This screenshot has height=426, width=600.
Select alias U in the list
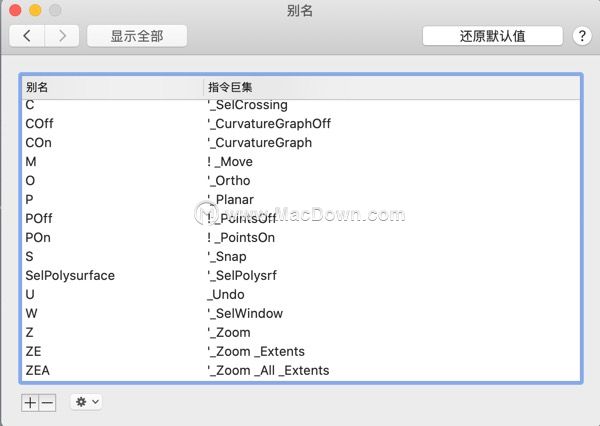pyautogui.click(x=30, y=294)
